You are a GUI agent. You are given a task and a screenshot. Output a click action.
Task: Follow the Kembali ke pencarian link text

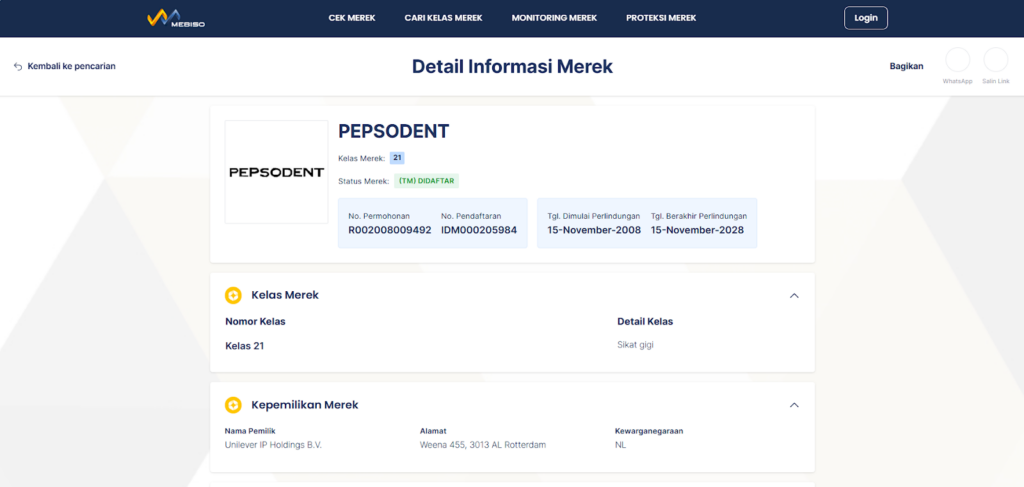pyautogui.click(x=72, y=67)
